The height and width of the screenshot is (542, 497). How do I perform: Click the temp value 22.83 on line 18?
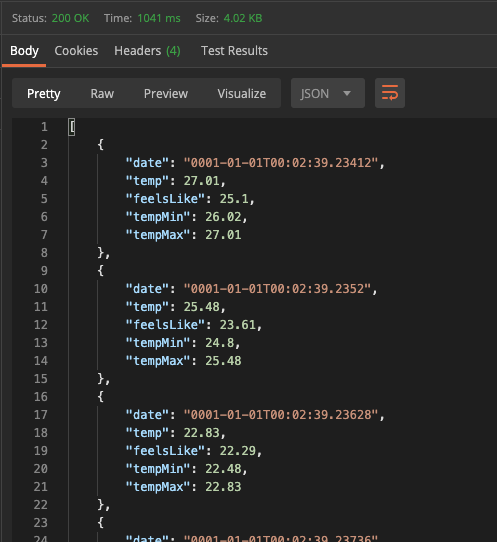point(201,432)
